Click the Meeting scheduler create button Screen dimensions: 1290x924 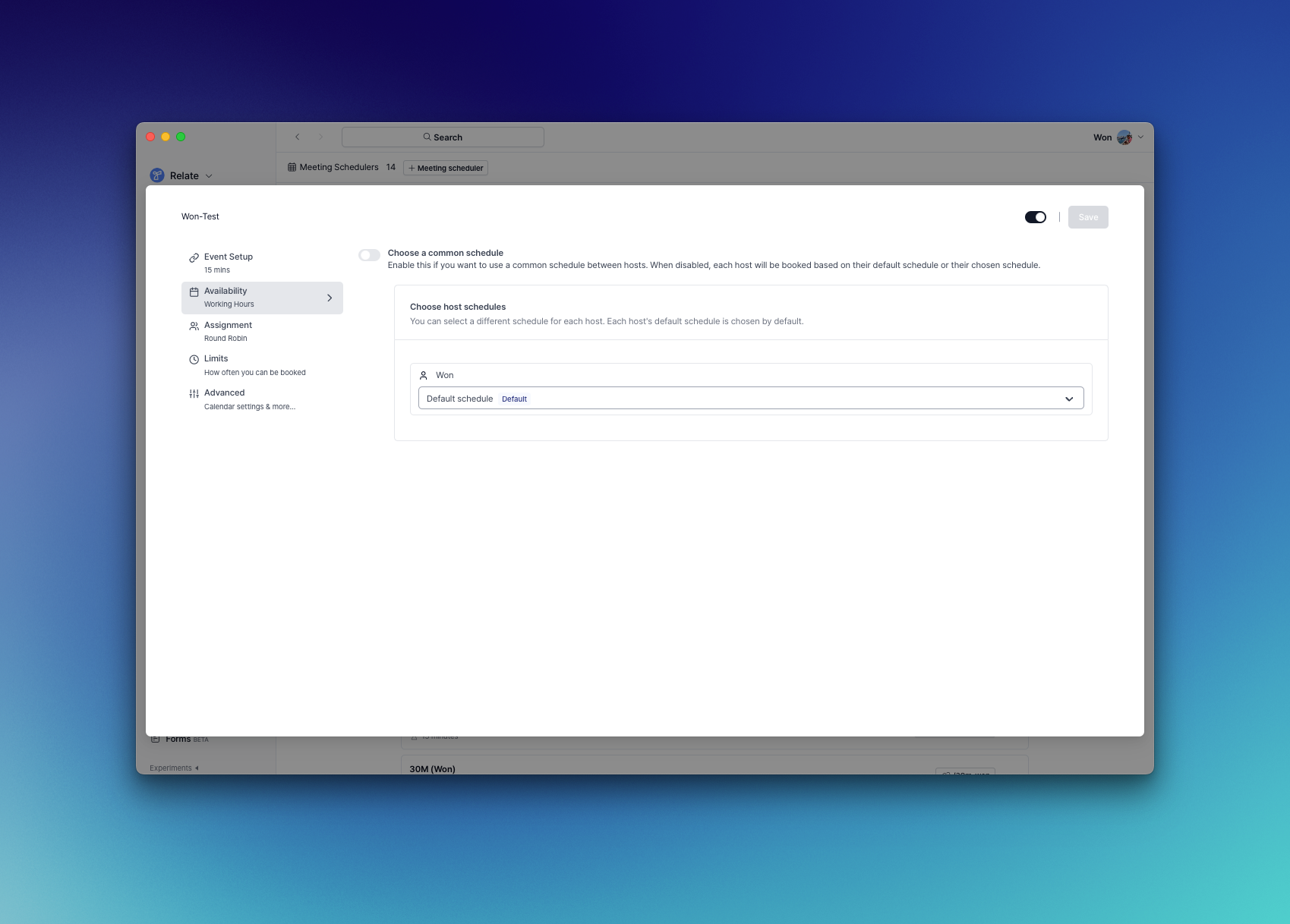[446, 168]
